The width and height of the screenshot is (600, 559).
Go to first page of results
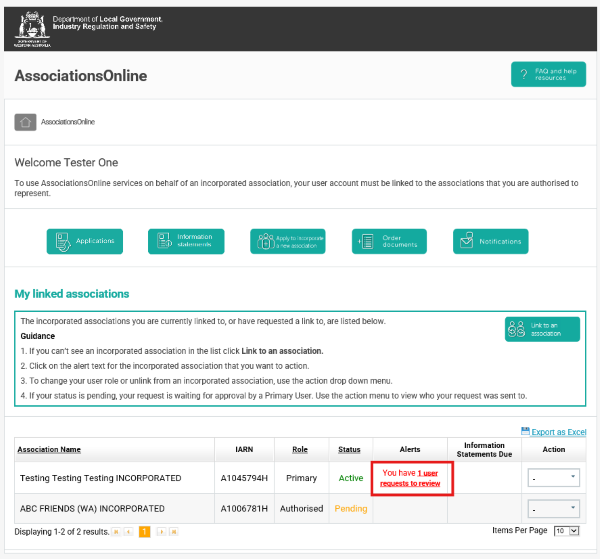[116, 532]
